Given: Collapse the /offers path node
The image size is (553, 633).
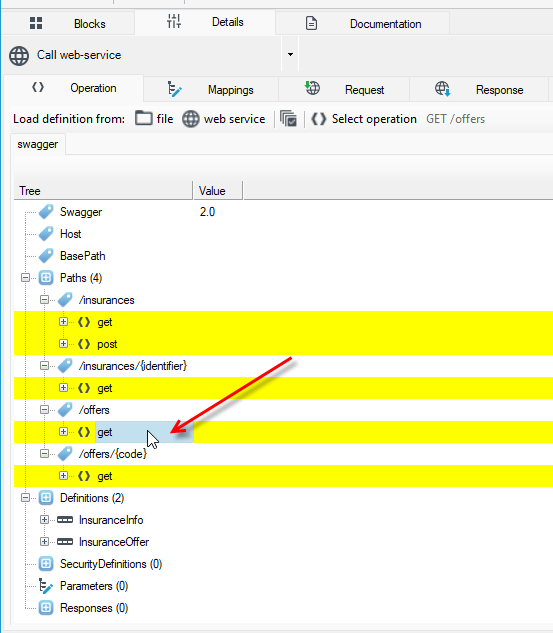Looking at the screenshot, I should (x=44, y=410).
